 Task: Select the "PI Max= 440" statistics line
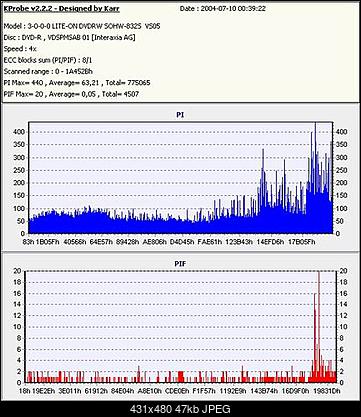click(77, 83)
